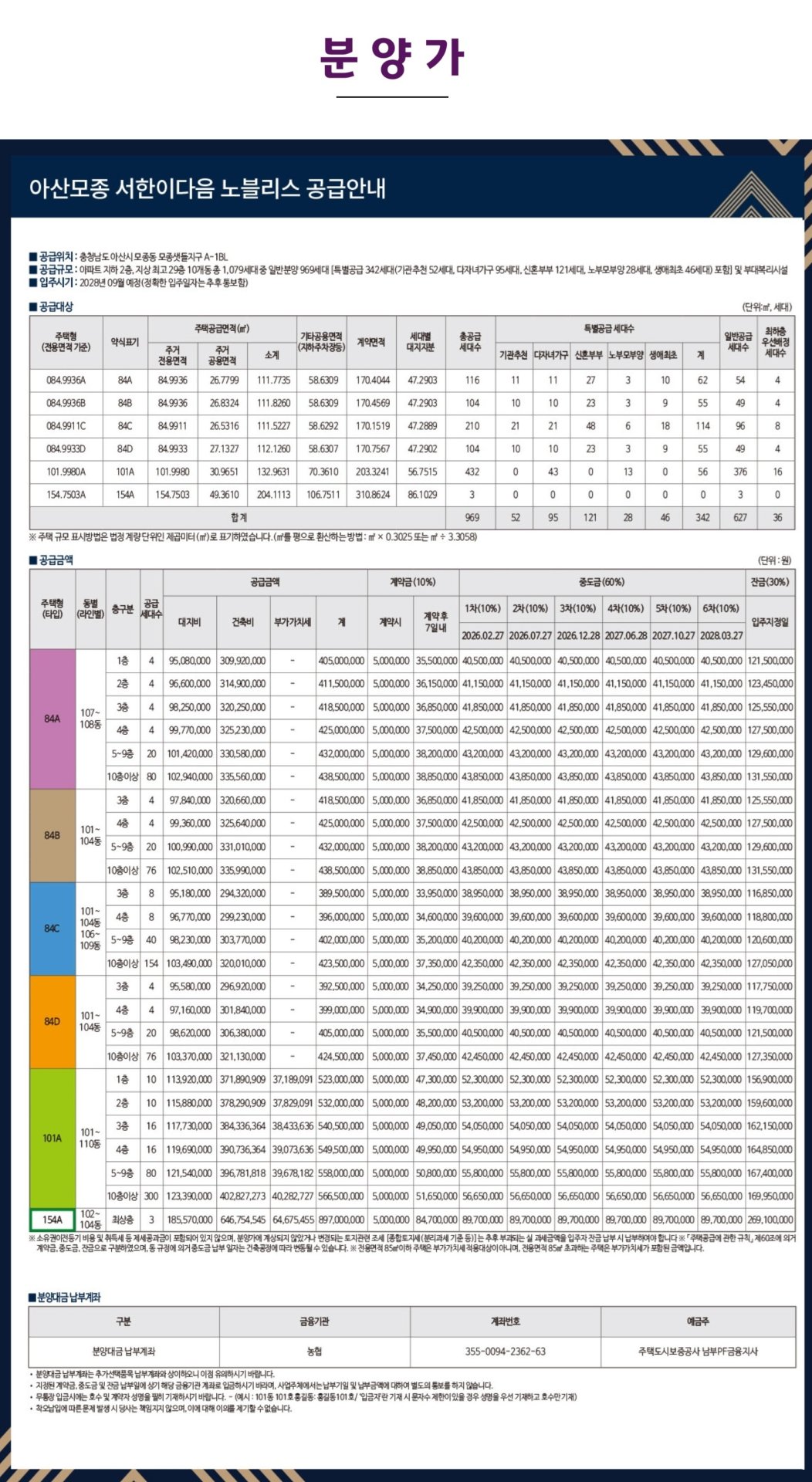
Task: Click the total row value '969'
Action: (472, 518)
